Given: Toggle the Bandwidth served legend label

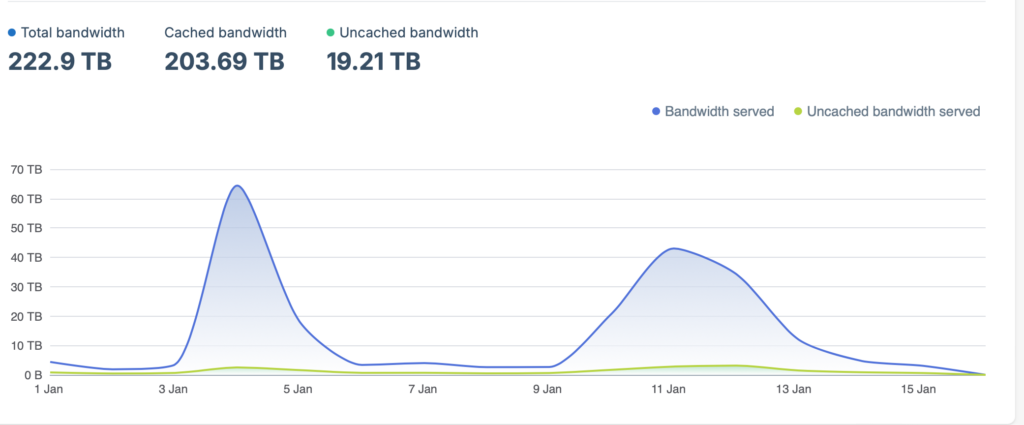Looking at the screenshot, I should pos(719,111).
